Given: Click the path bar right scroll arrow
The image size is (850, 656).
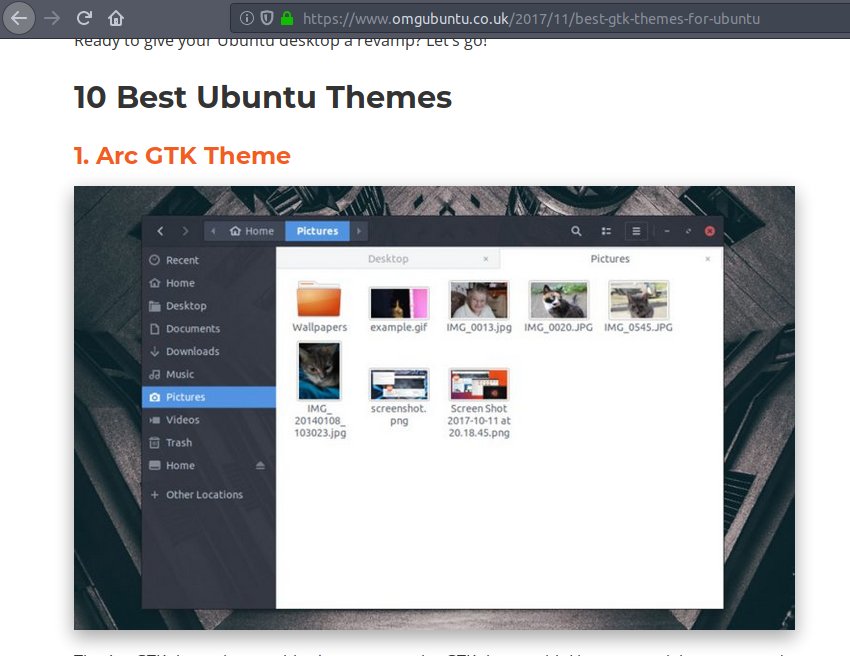Looking at the screenshot, I should 359,231.
